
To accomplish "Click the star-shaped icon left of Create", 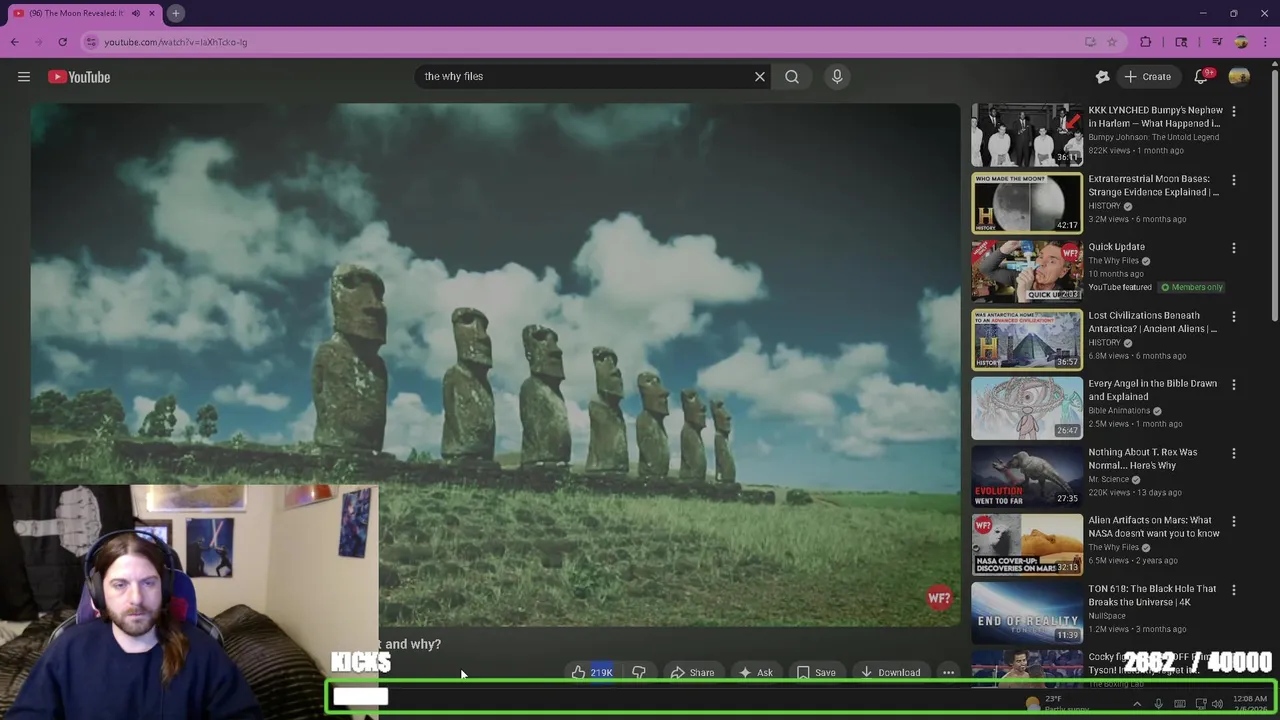I will (1102, 77).
